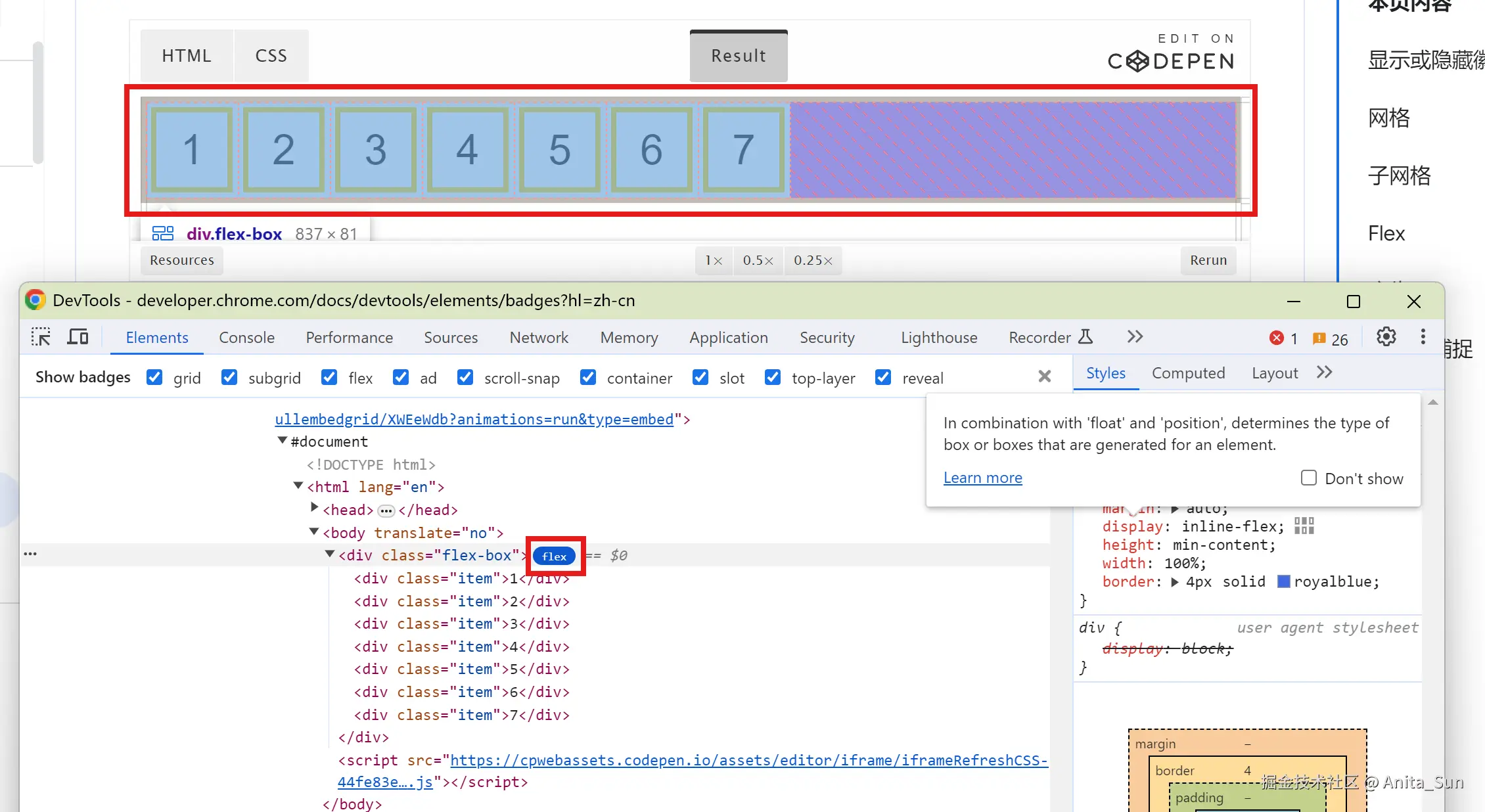Toggle the device toolbar icon
Image resolution: width=1485 pixels, height=812 pixels.
click(x=78, y=338)
